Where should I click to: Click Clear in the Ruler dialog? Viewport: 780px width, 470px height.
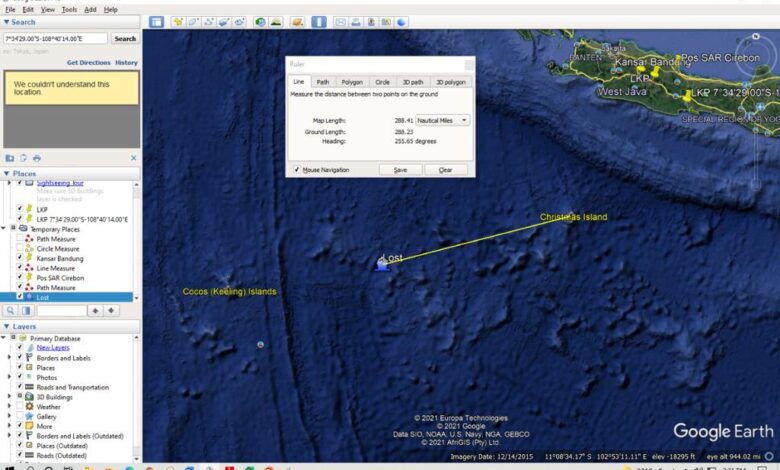point(446,170)
